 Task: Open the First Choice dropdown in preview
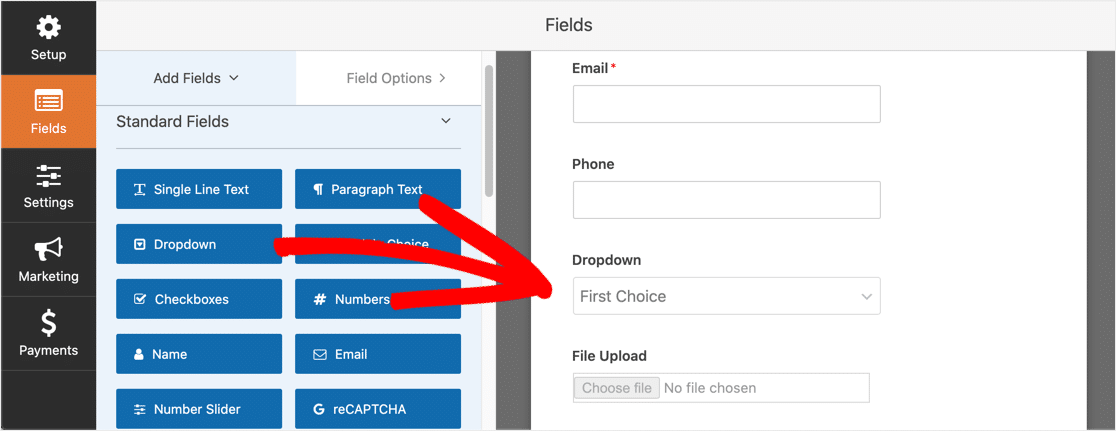727,296
